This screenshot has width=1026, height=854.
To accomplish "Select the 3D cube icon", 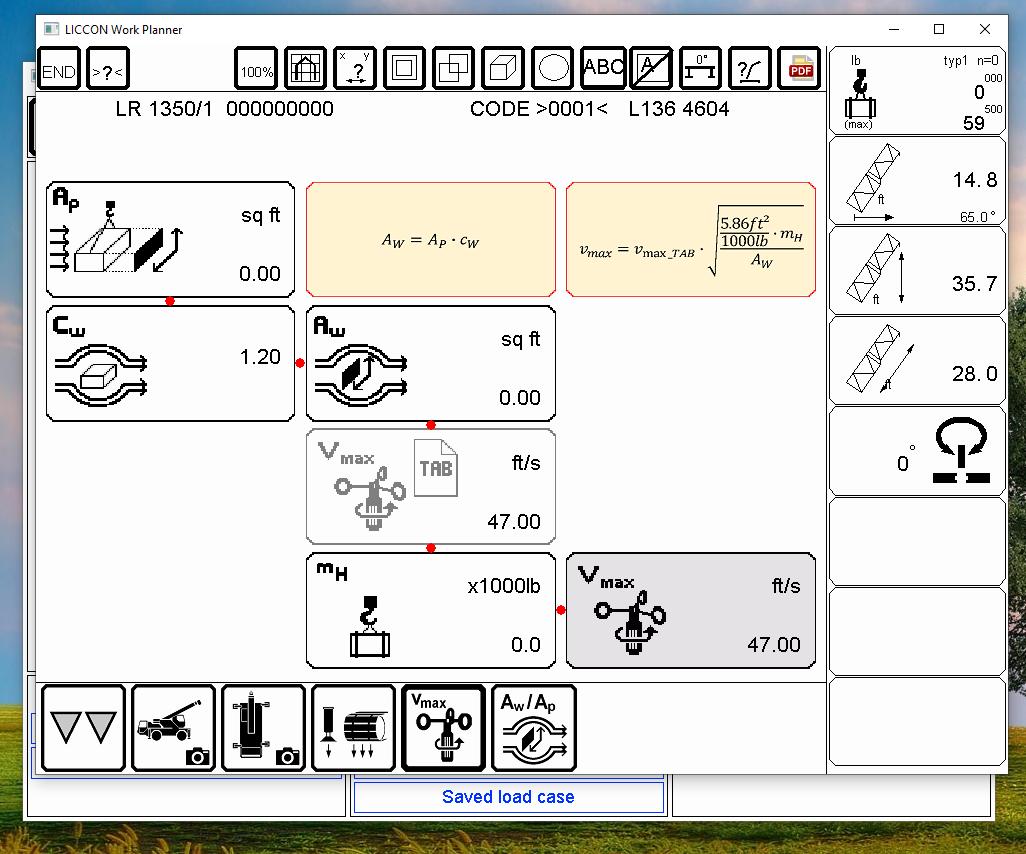I will tap(503, 69).
